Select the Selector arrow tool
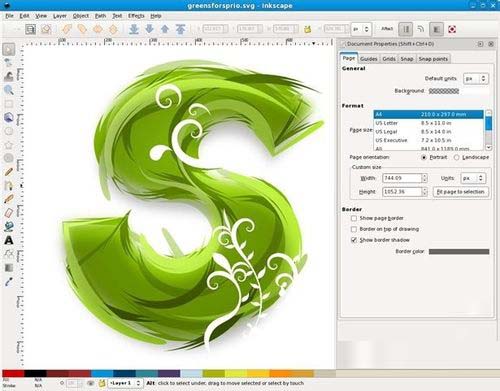This screenshot has height=391, width=500. 9,50
